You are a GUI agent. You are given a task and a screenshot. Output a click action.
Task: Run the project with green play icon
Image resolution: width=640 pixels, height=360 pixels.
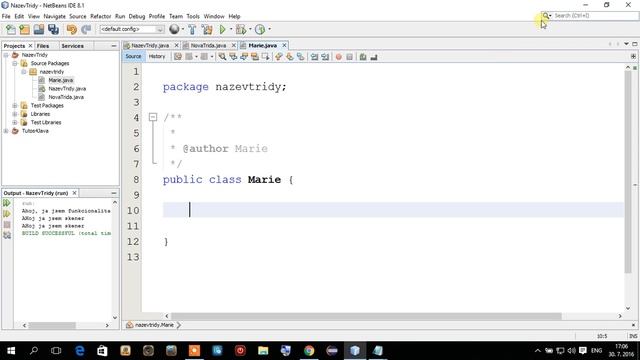[222, 29]
